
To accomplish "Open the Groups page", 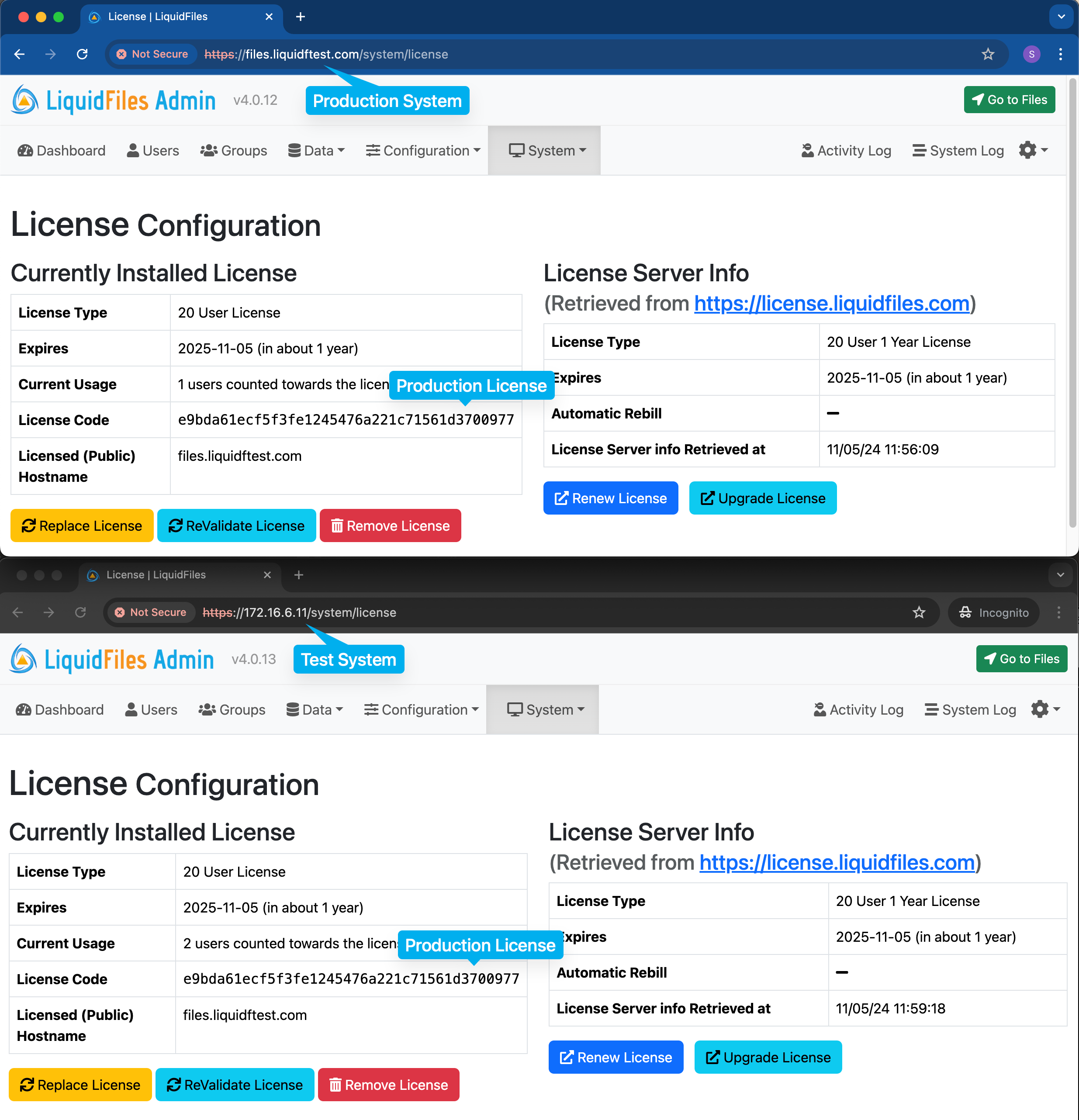I will point(233,150).
